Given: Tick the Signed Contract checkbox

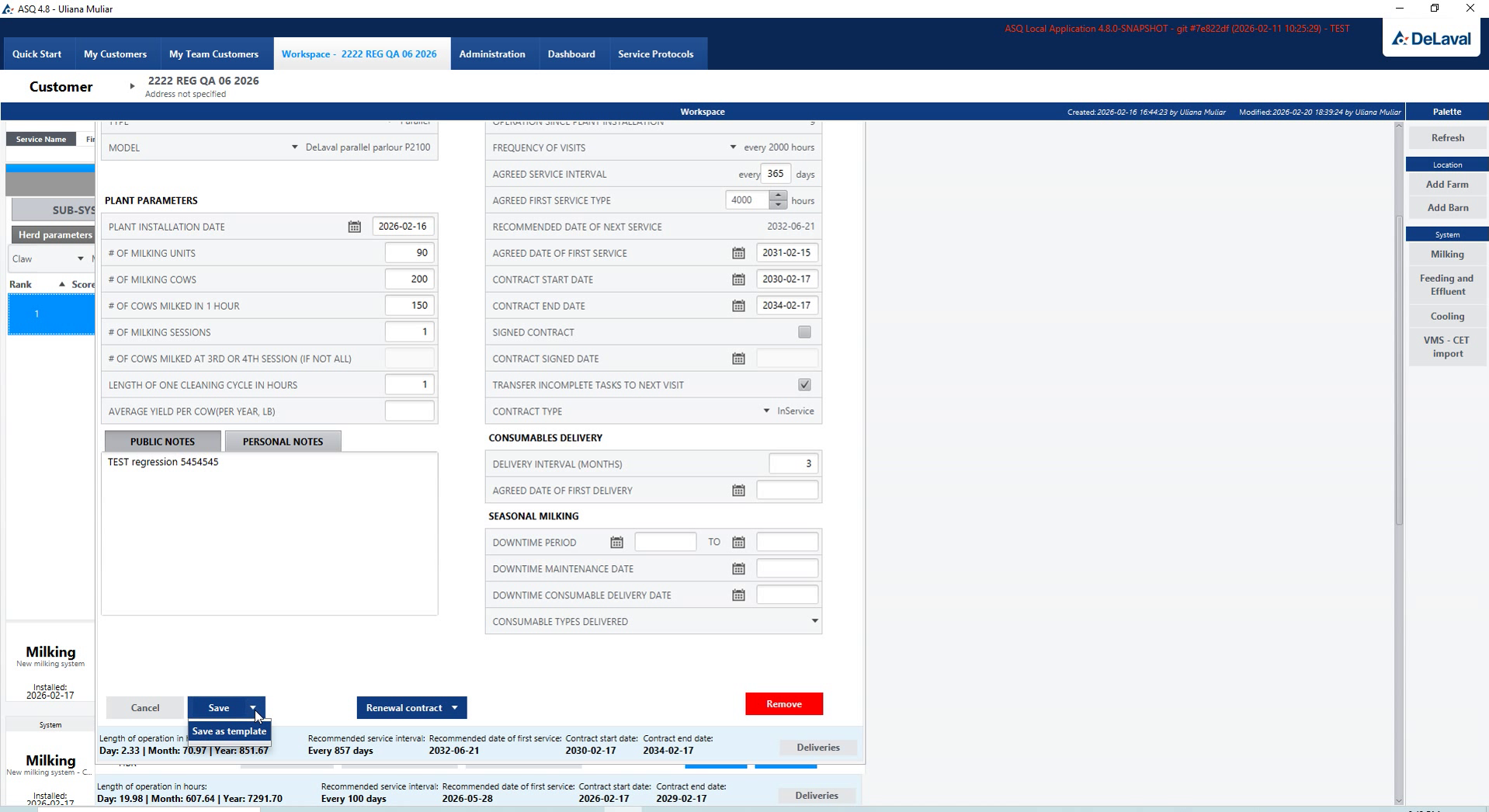Looking at the screenshot, I should pos(804,332).
